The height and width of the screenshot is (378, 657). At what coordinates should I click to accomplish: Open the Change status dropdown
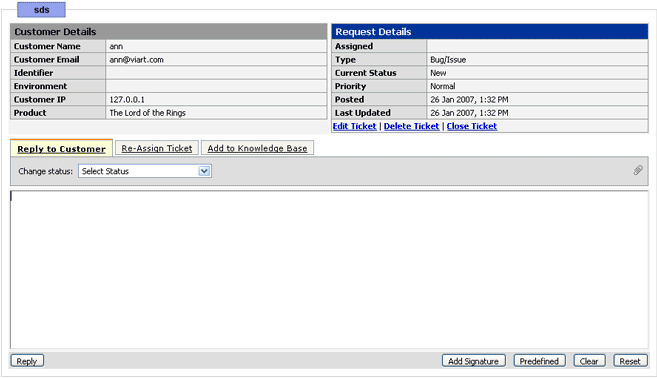(145, 171)
